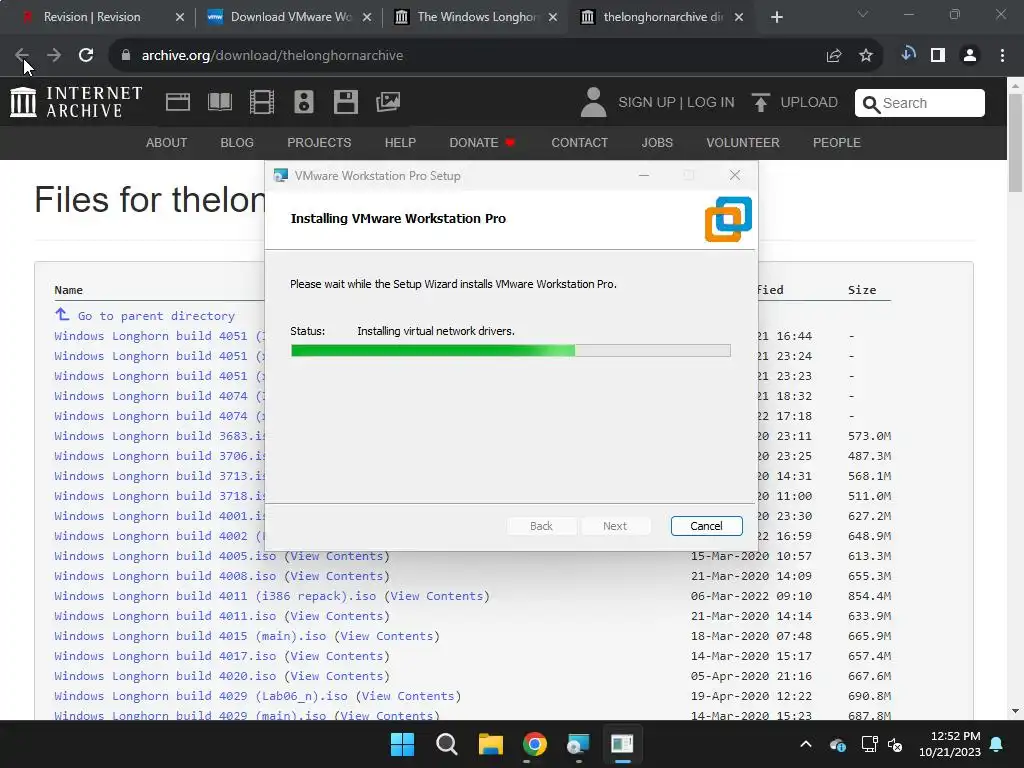View Contents of build 4020.iso
Image resolution: width=1024 pixels, height=768 pixels.
point(336,677)
